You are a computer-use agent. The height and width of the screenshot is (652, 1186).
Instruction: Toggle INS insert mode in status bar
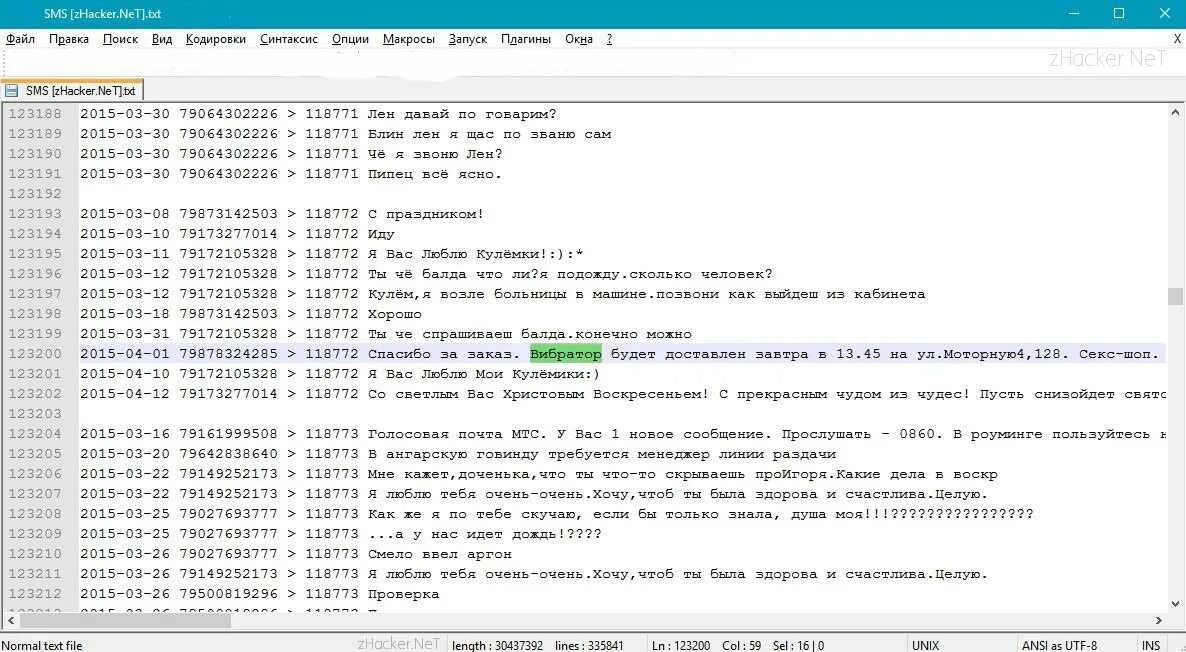point(1151,645)
